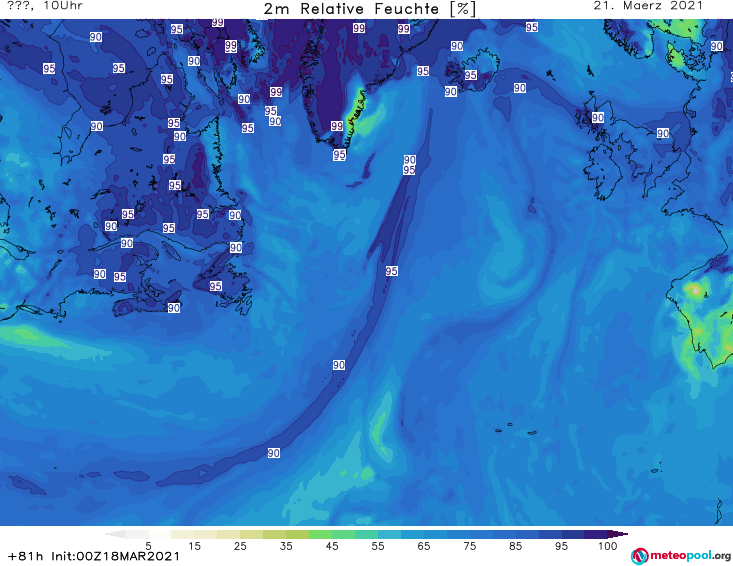Click the pale cream legend swatch above 15
This screenshot has height=566, width=733.
coord(183,534)
